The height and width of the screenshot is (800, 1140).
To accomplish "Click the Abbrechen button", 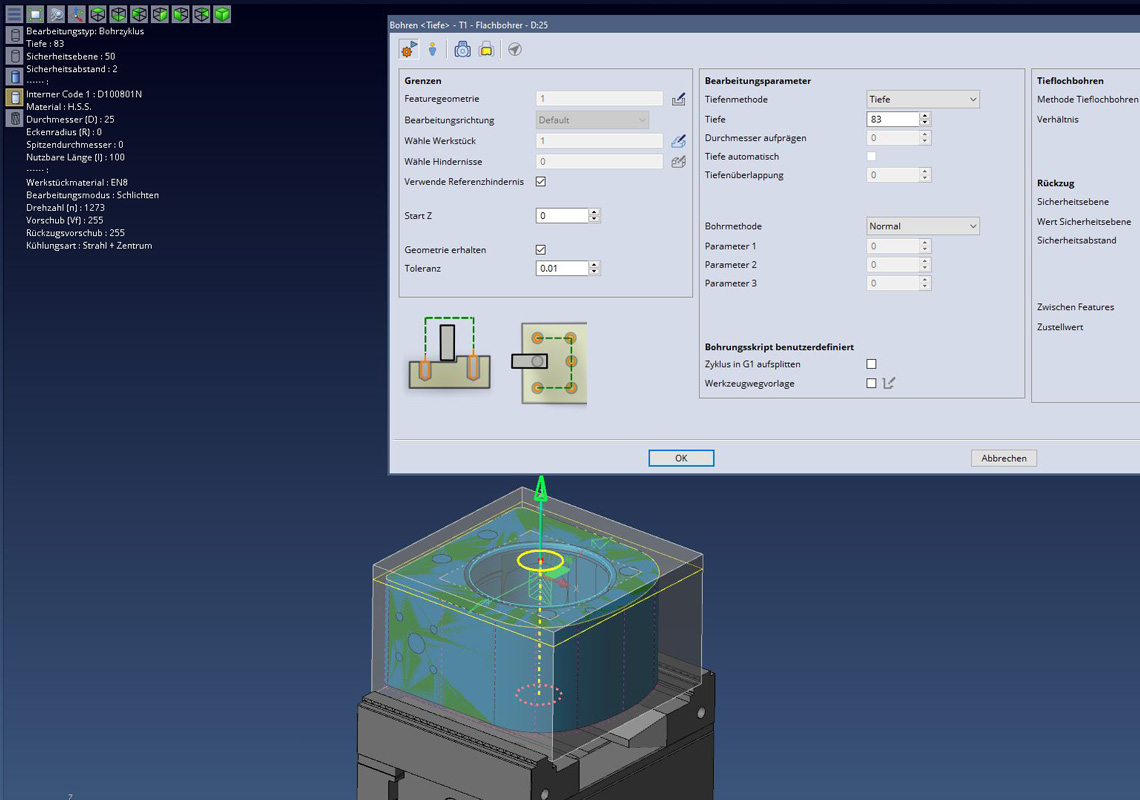I will [x=1004, y=458].
